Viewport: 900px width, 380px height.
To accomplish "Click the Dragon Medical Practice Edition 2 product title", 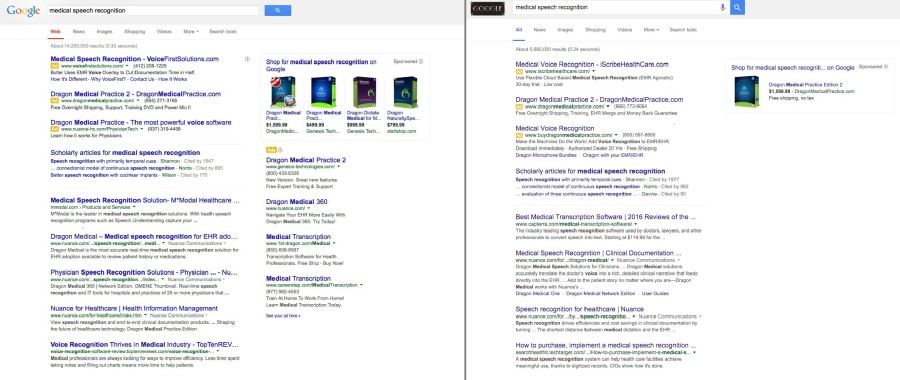I will 805,84.
